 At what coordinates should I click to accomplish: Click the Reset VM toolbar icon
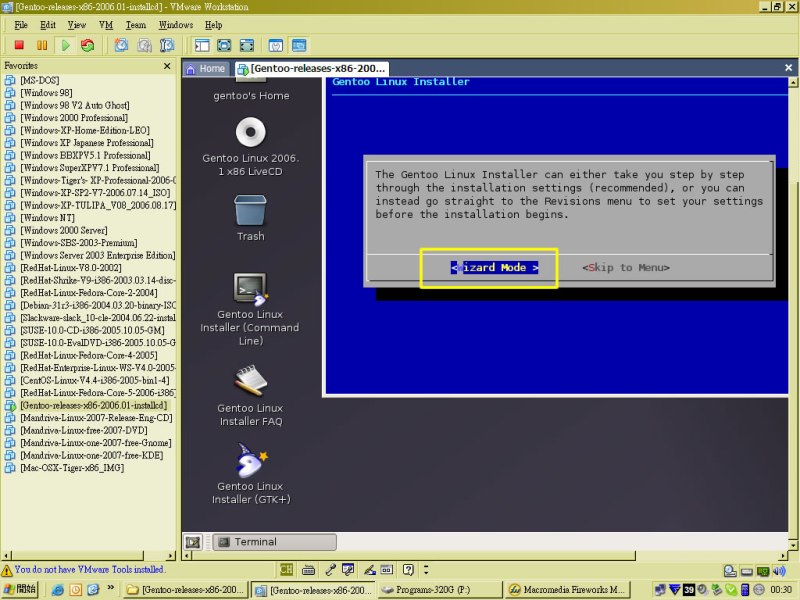[x=88, y=45]
